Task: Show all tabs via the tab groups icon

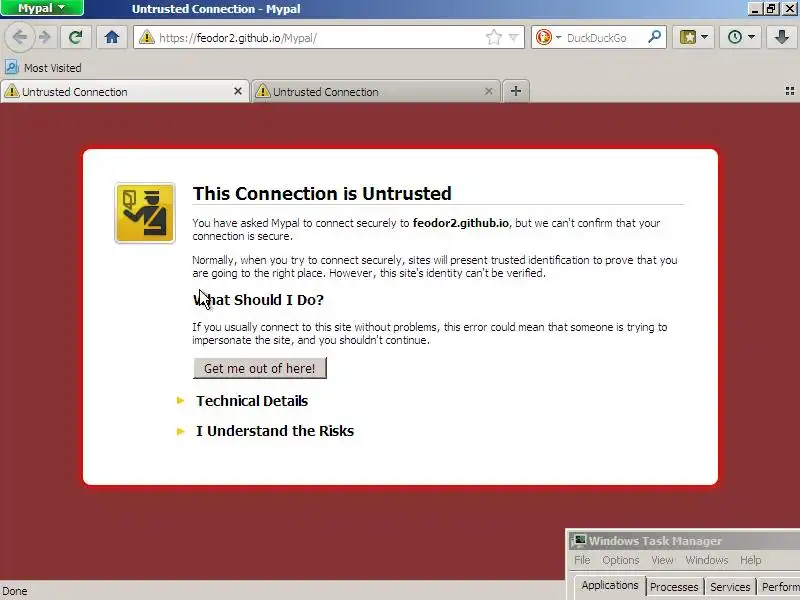Action: coord(790,91)
